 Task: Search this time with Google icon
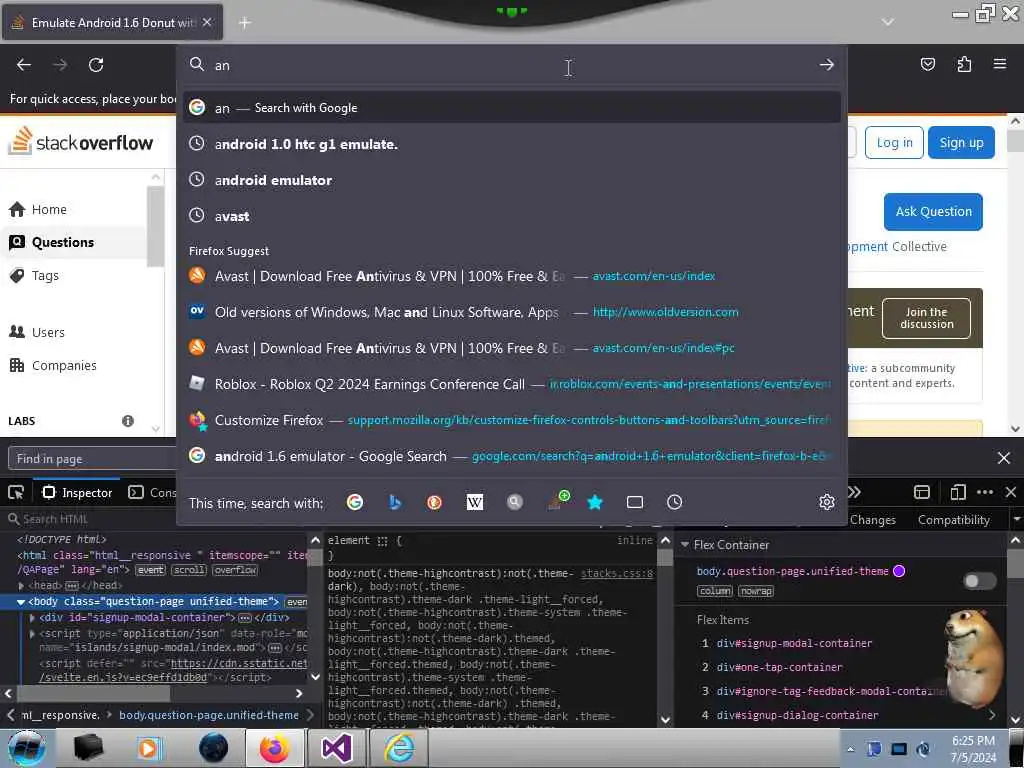coord(355,502)
